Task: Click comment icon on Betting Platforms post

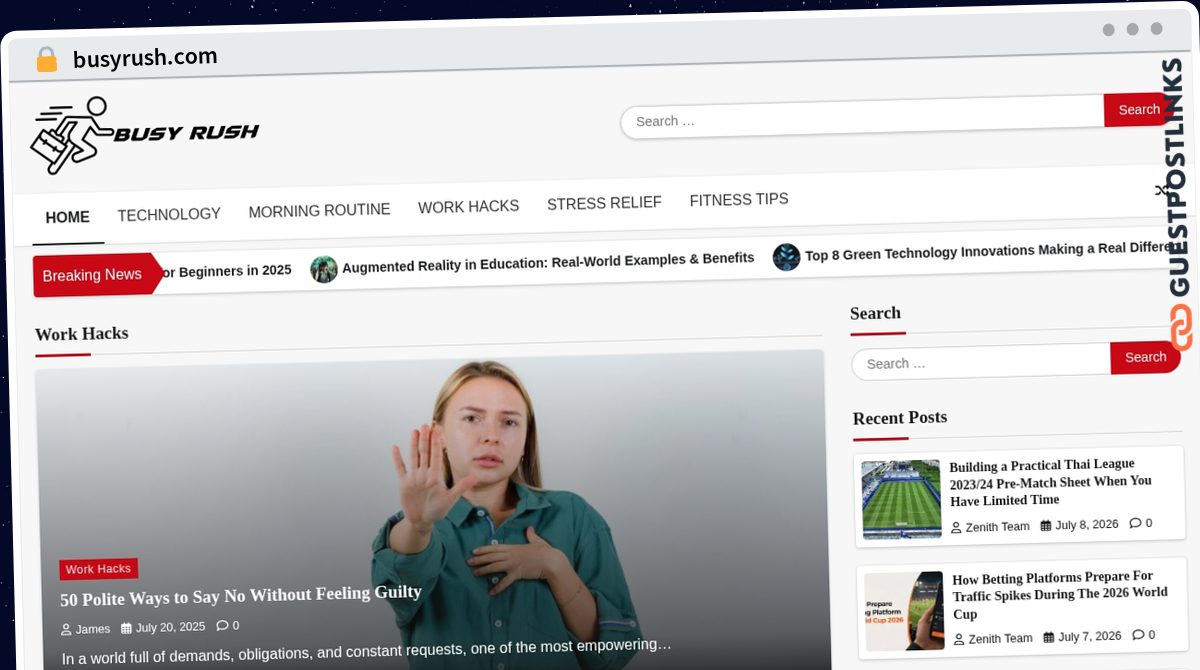Action: coord(1138,635)
